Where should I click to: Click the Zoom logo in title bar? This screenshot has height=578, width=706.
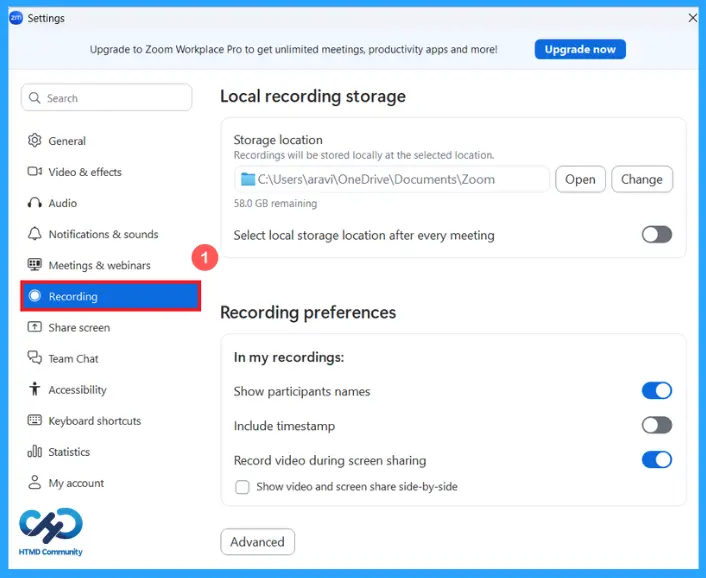click(16, 18)
